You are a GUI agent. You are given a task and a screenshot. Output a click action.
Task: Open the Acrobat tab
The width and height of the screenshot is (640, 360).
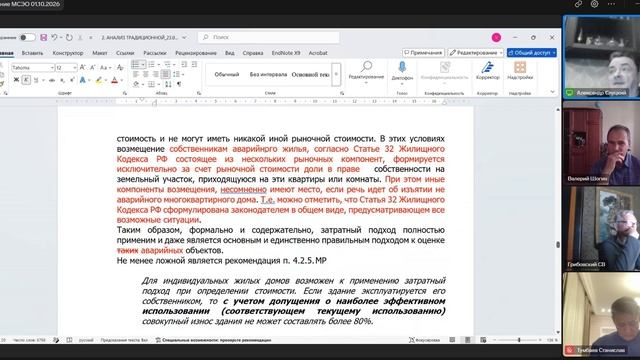coord(318,53)
